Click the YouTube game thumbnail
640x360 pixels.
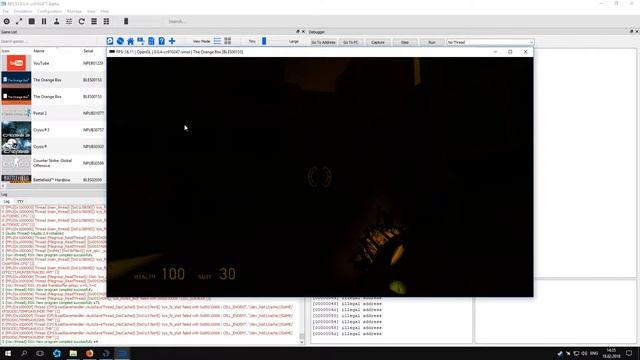click(x=16, y=63)
